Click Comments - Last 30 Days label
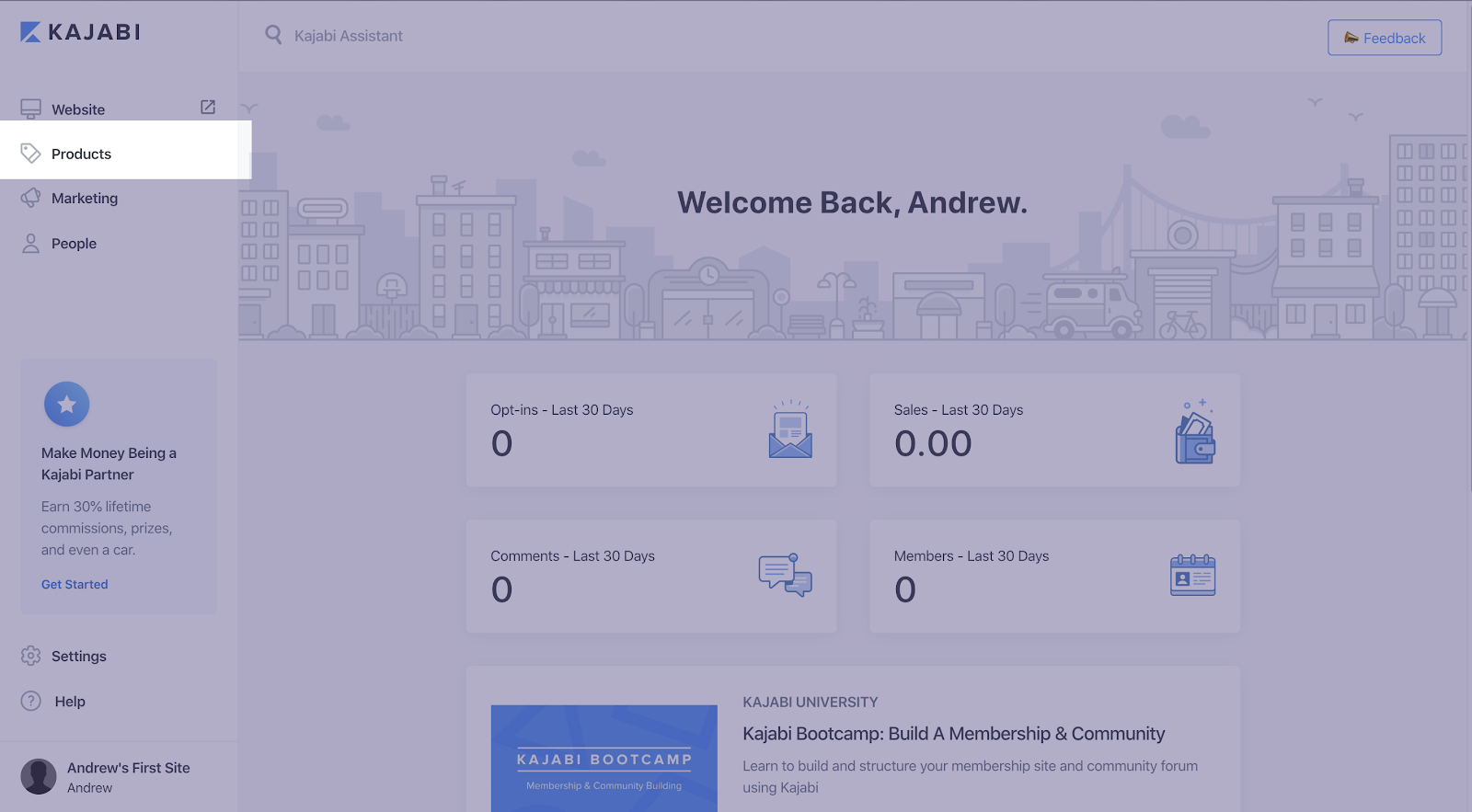The height and width of the screenshot is (812, 1472). pyautogui.click(x=572, y=556)
